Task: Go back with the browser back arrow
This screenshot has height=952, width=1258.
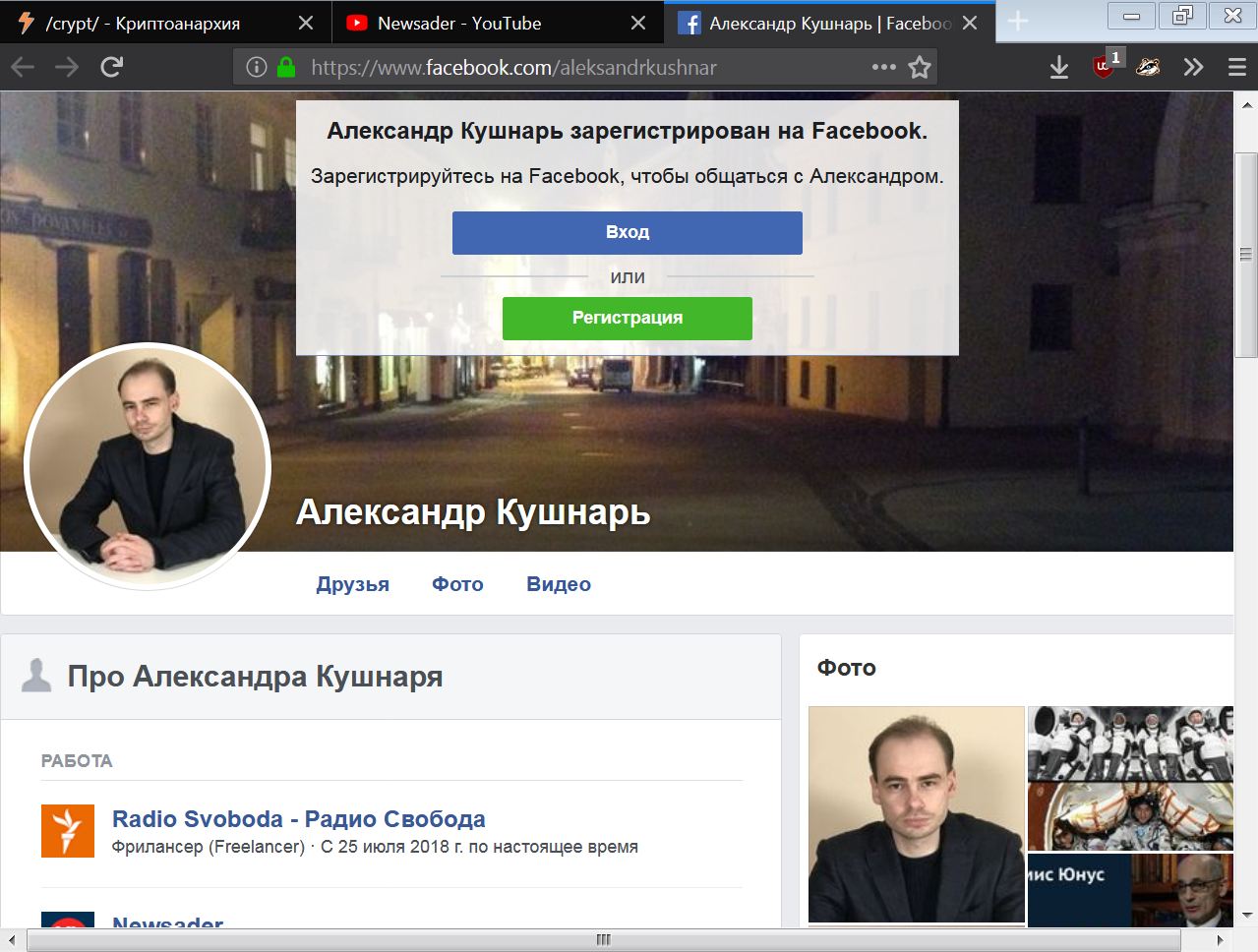Action: [x=23, y=67]
